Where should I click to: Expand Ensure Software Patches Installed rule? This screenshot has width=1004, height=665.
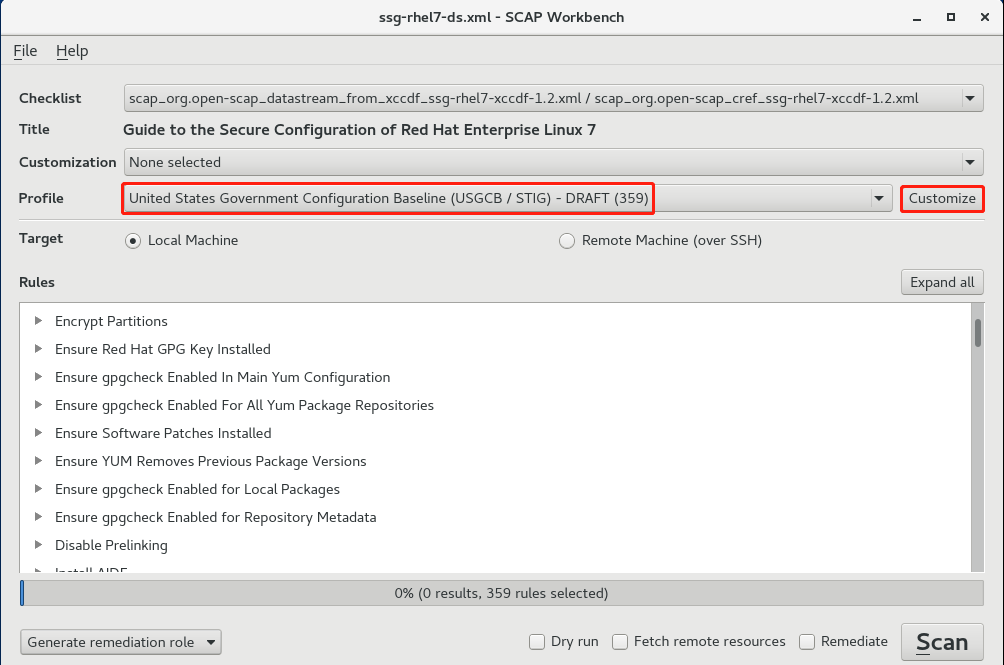click(x=39, y=433)
